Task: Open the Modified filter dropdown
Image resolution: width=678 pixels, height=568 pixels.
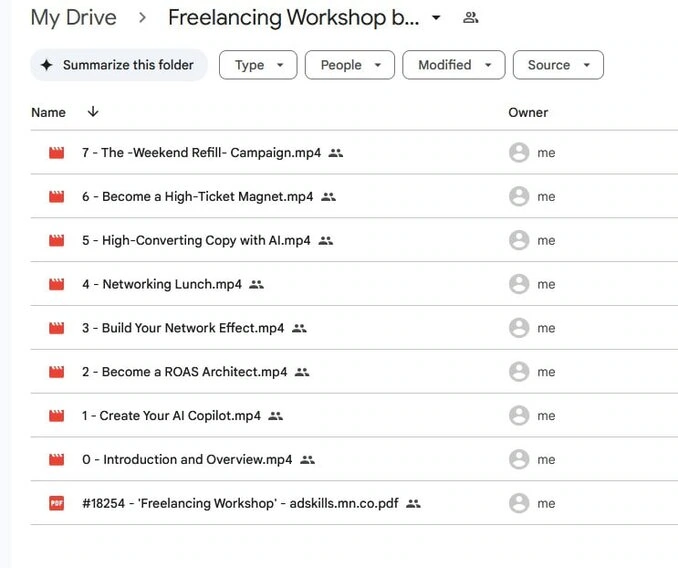Action: [x=454, y=65]
